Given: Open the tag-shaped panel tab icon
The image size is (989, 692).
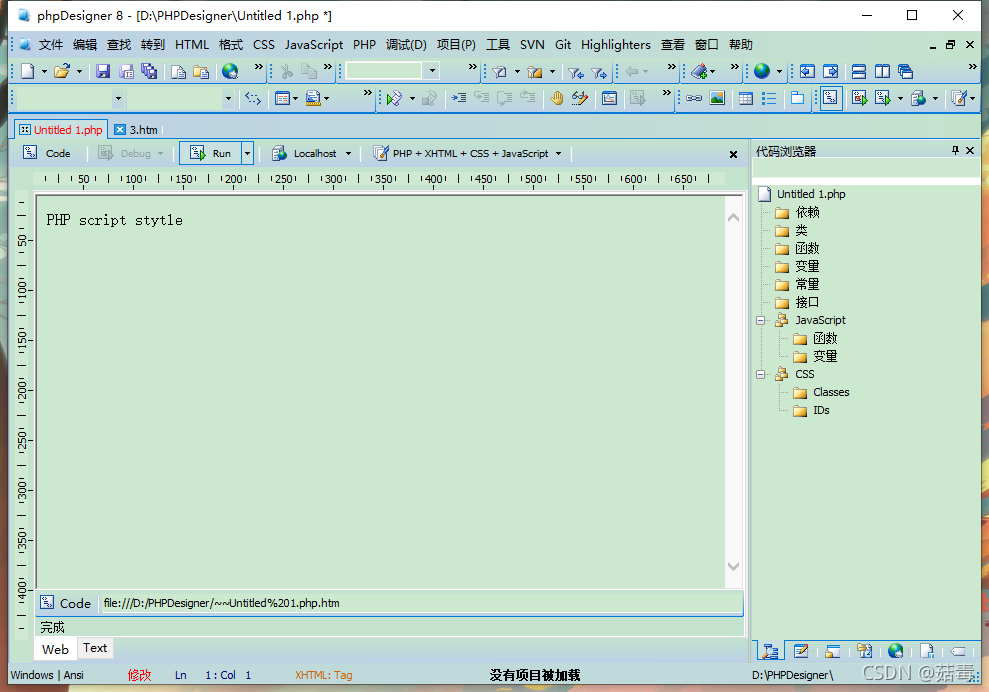Looking at the screenshot, I should [957, 651].
